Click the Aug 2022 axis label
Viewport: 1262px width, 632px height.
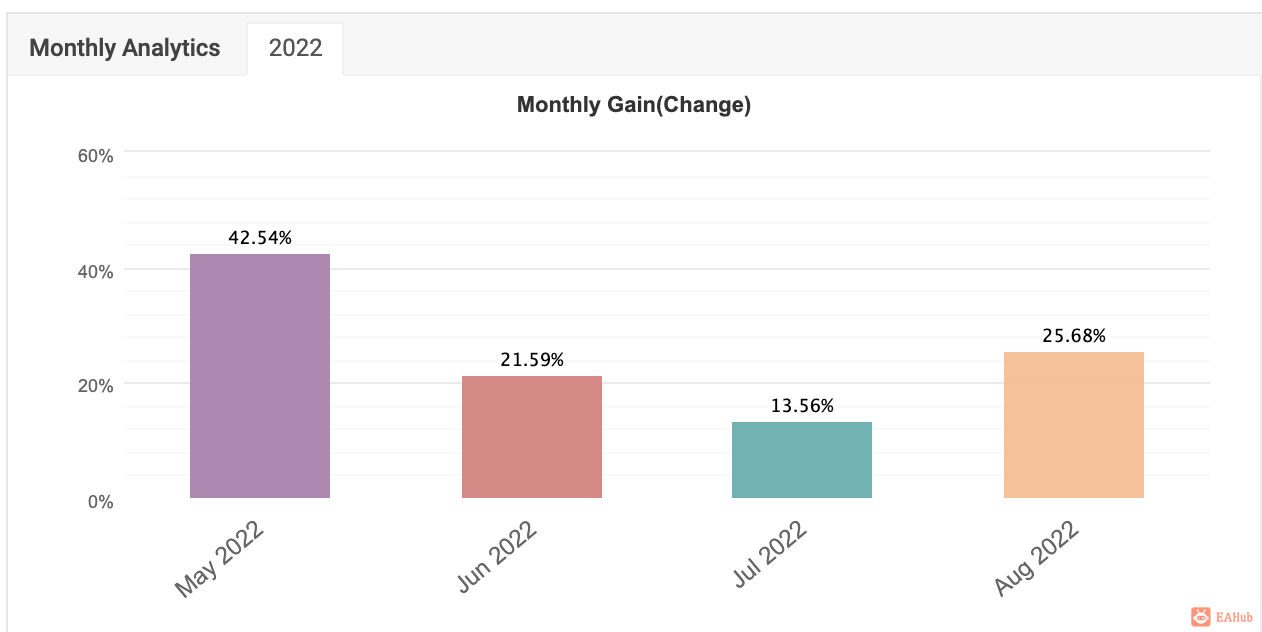(1038, 558)
